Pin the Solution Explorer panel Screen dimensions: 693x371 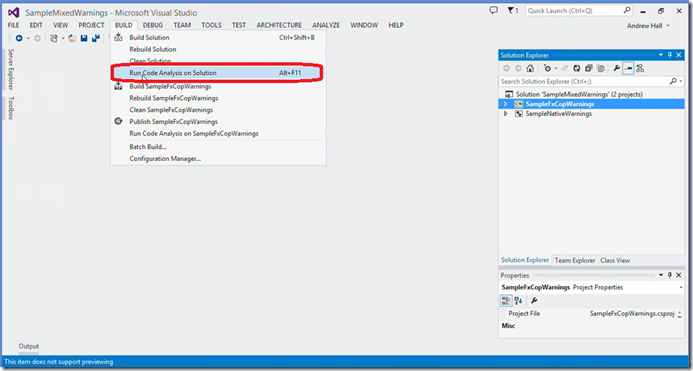click(670, 55)
